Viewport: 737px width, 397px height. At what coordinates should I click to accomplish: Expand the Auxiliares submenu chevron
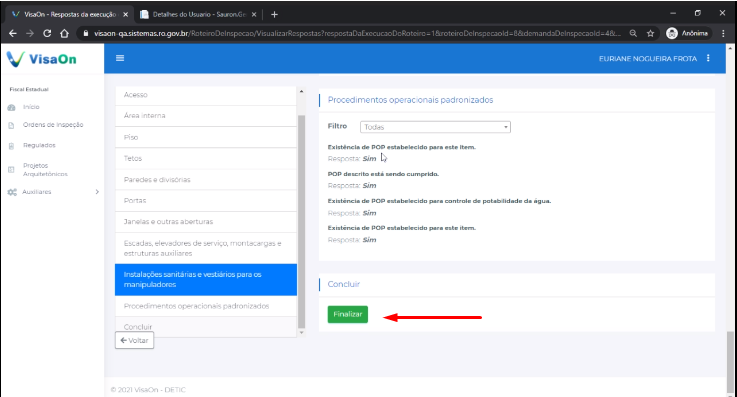click(97, 192)
